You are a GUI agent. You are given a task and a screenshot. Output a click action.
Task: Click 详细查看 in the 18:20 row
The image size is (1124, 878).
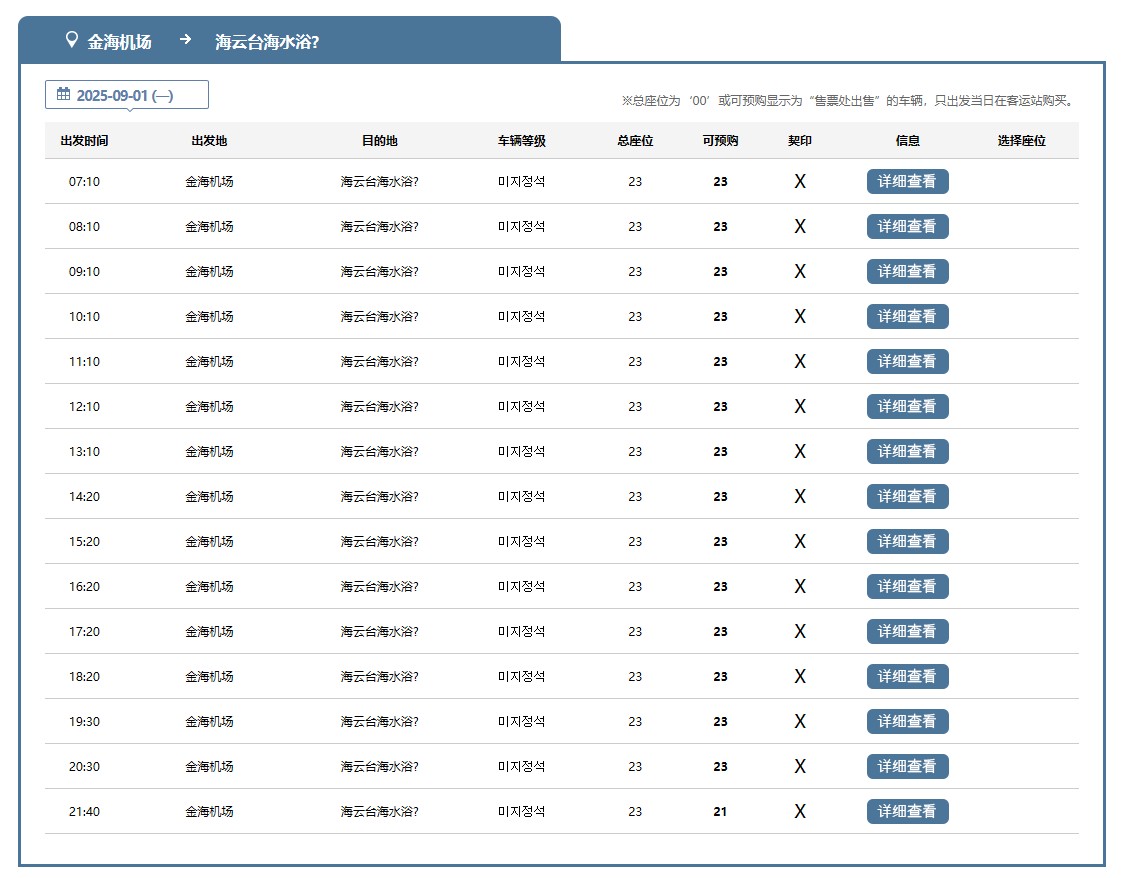click(x=907, y=677)
